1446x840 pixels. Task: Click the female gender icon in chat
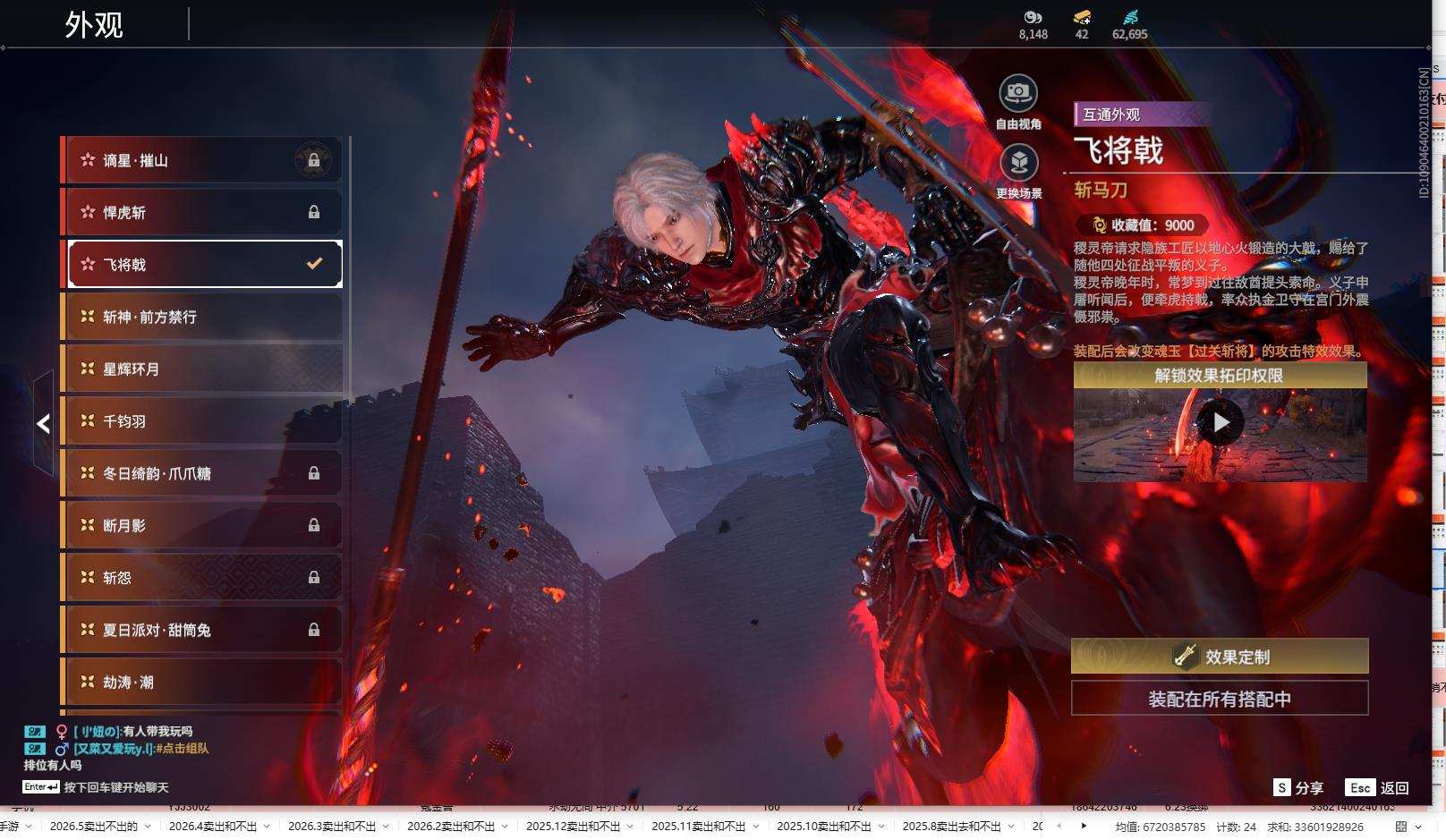(62, 732)
